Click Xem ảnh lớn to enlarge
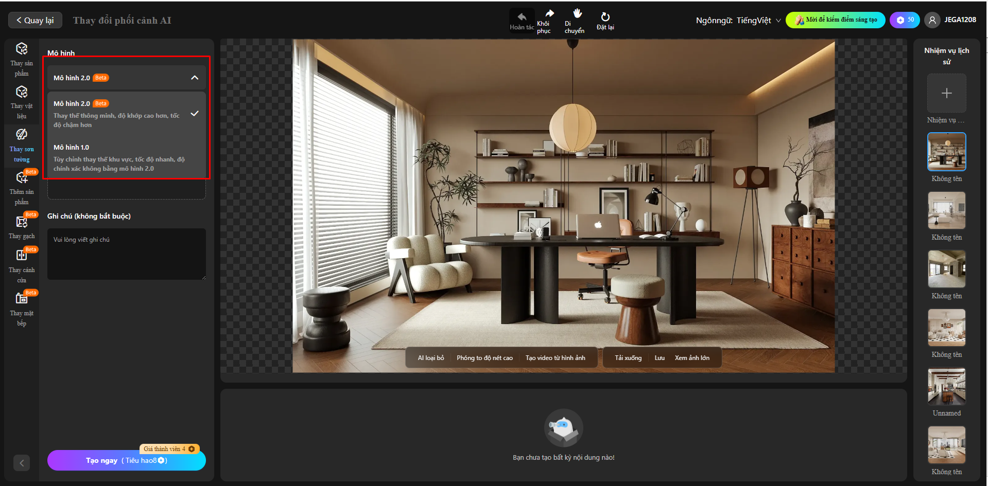This screenshot has width=988, height=486. click(x=692, y=357)
